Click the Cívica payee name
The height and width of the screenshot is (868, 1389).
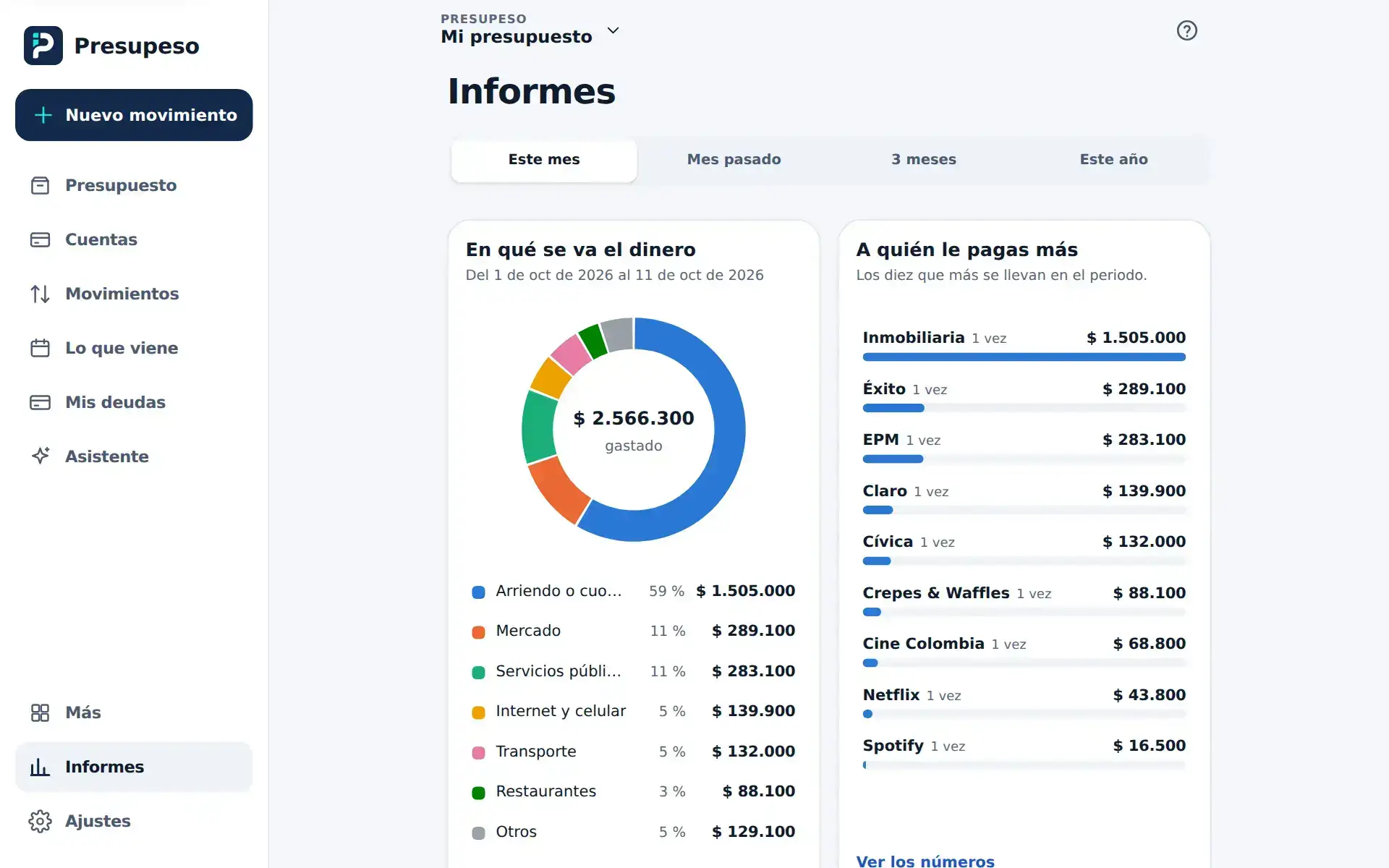[x=888, y=542]
